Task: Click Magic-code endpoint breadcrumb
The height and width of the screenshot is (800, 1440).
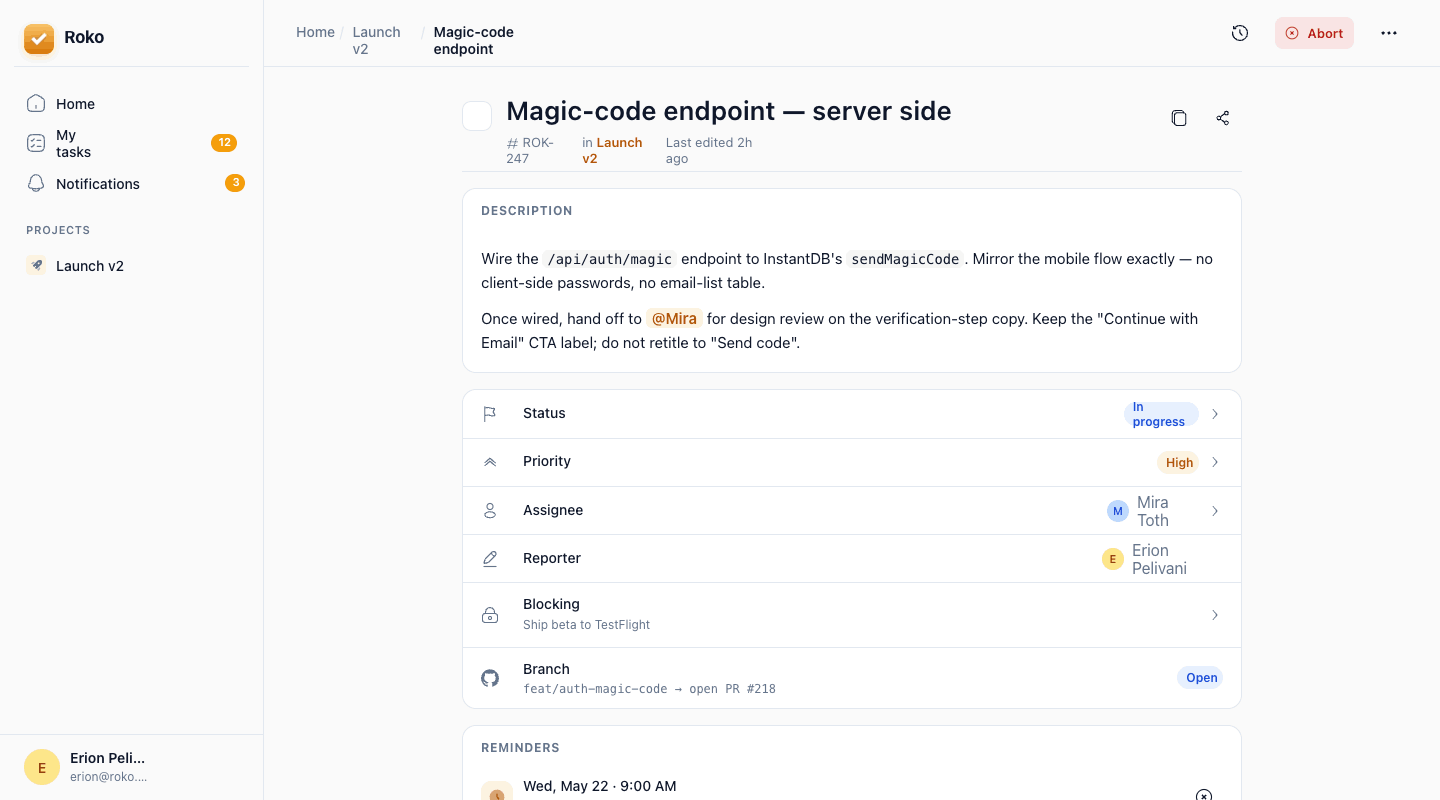Action: click(474, 40)
